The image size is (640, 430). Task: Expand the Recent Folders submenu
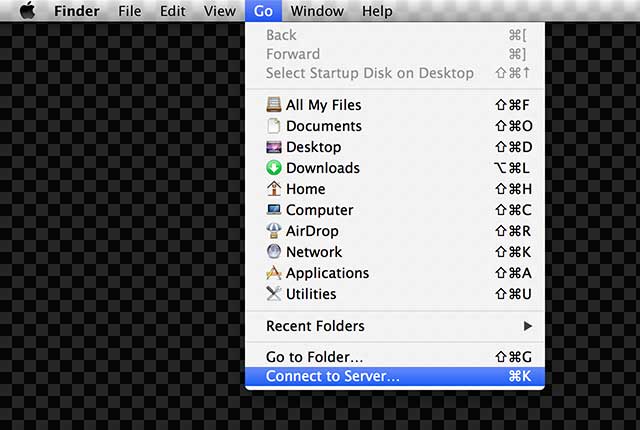tap(315, 326)
